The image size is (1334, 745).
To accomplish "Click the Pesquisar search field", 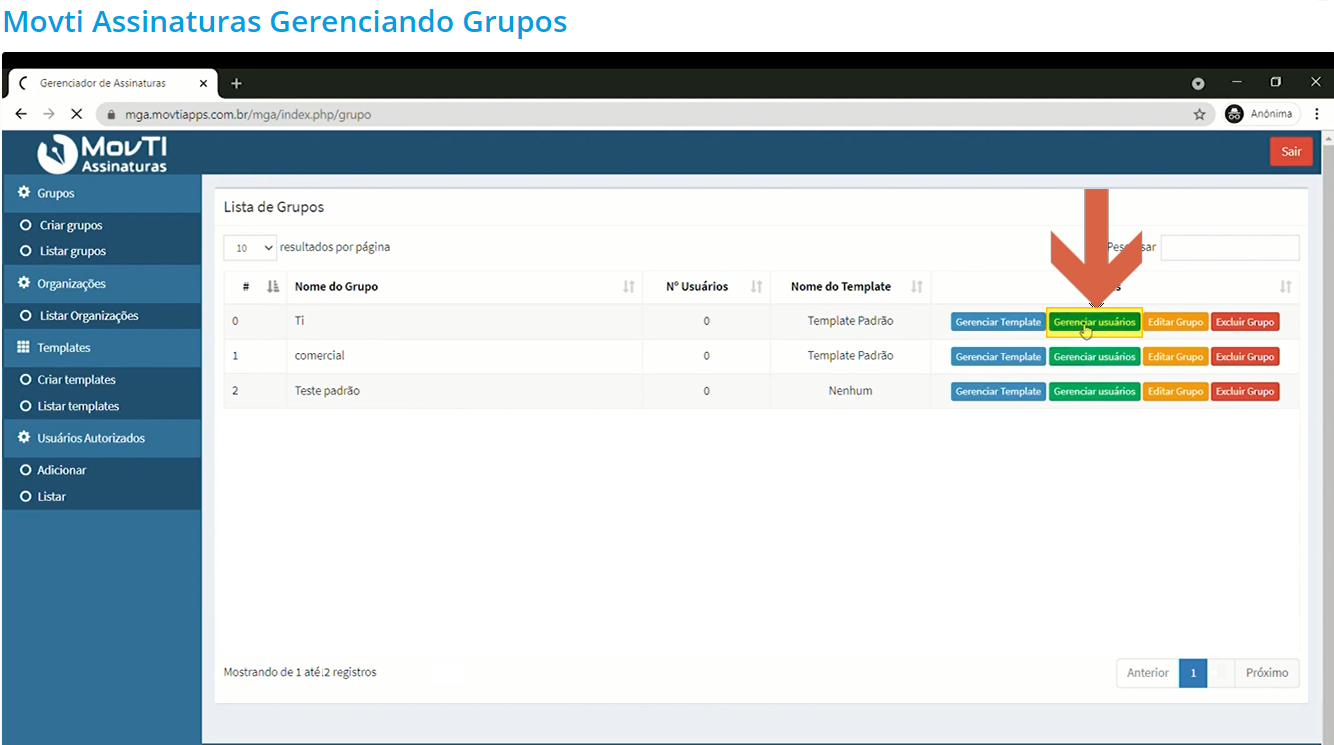I will click(x=1230, y=247).
